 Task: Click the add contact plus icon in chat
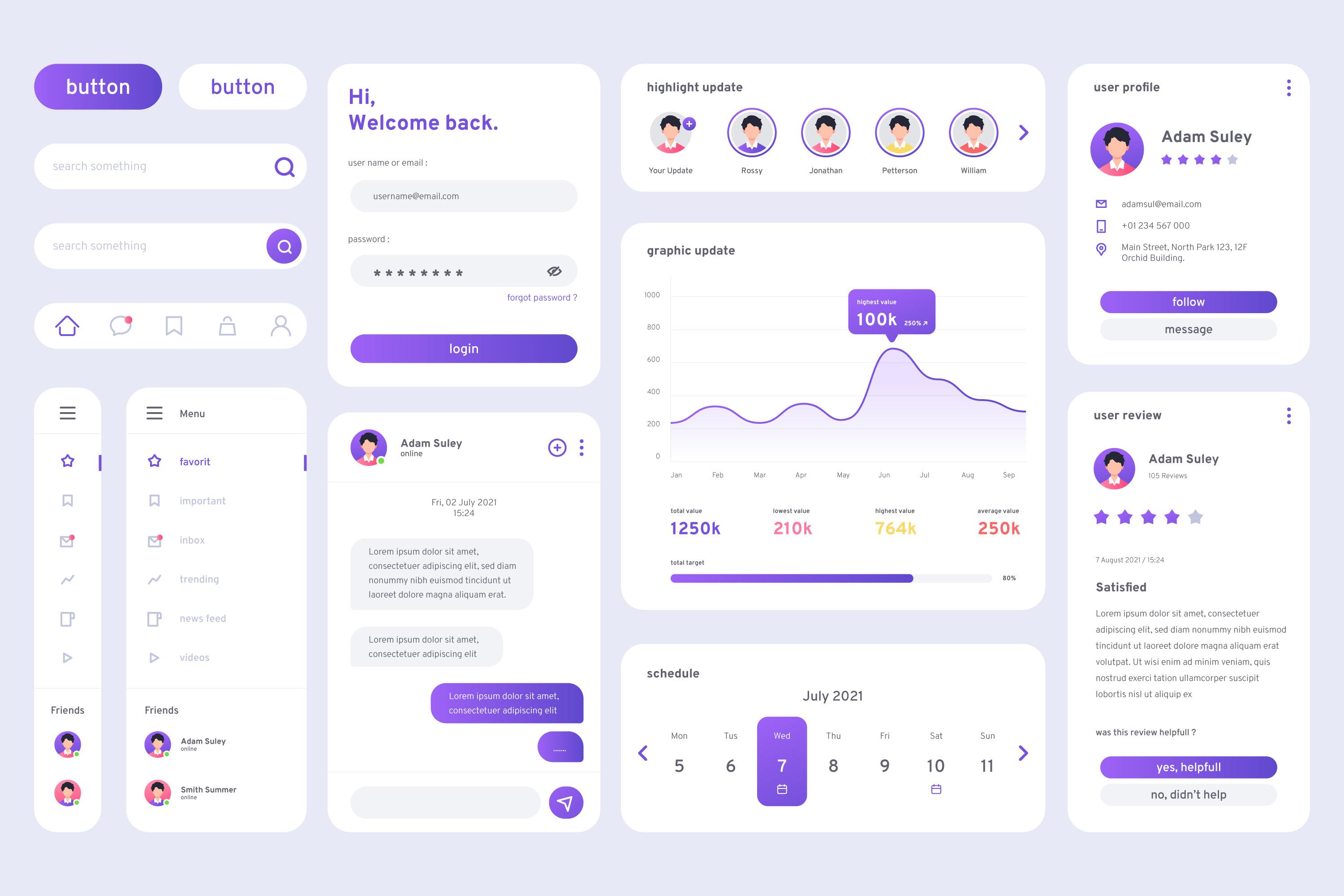click(x=557, y=447)
